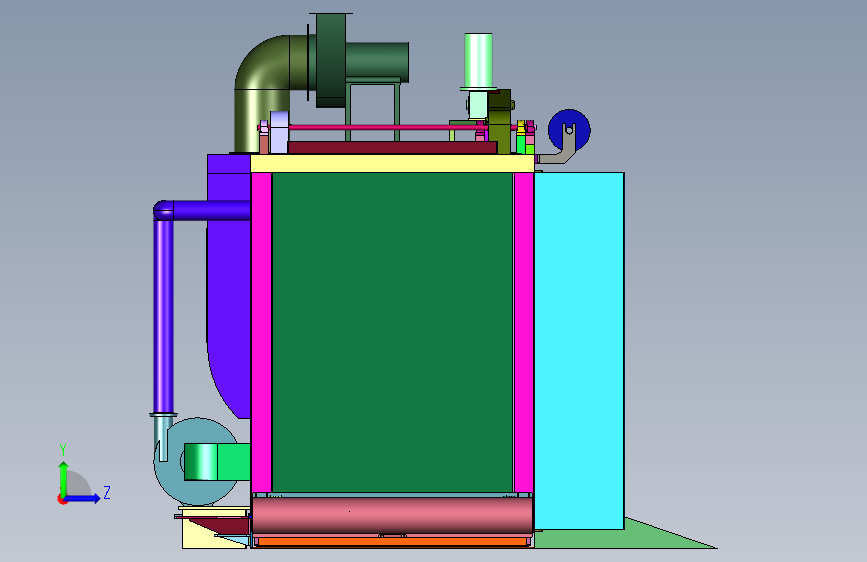Select the dark red plate on the top
Viewport: 867px width, 562px height.
pos(392,148)
